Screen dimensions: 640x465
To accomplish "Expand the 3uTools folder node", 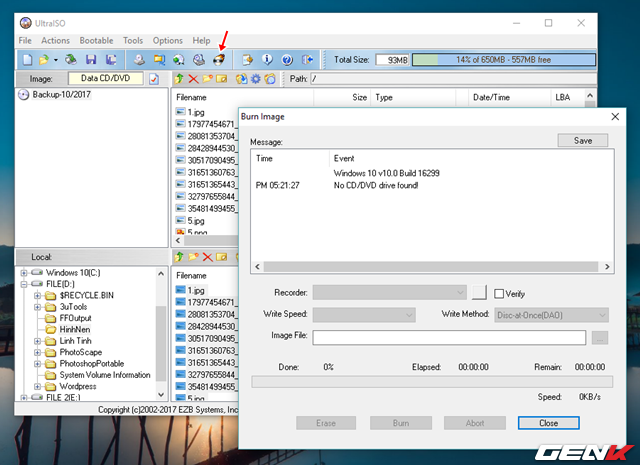I will click(37, 307).
